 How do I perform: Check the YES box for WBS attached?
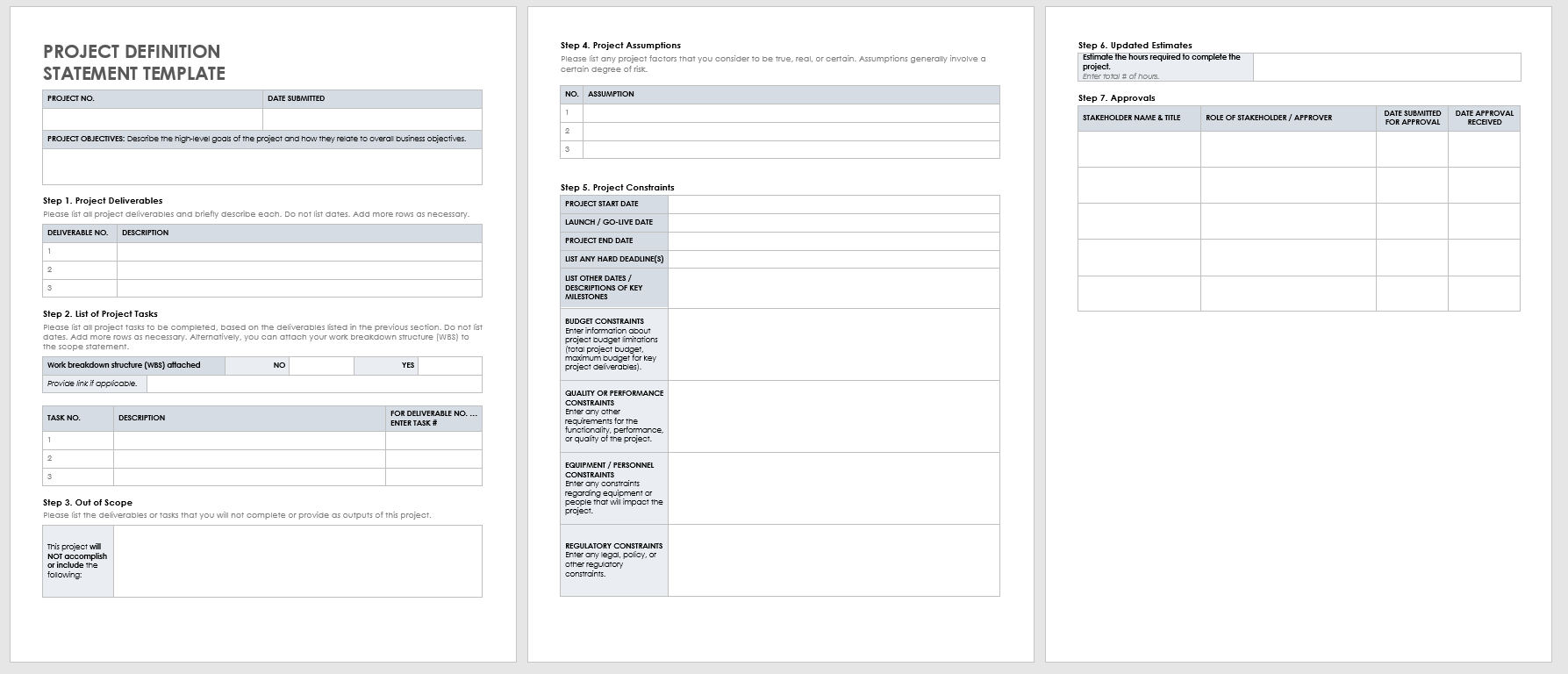coord(449,366)
